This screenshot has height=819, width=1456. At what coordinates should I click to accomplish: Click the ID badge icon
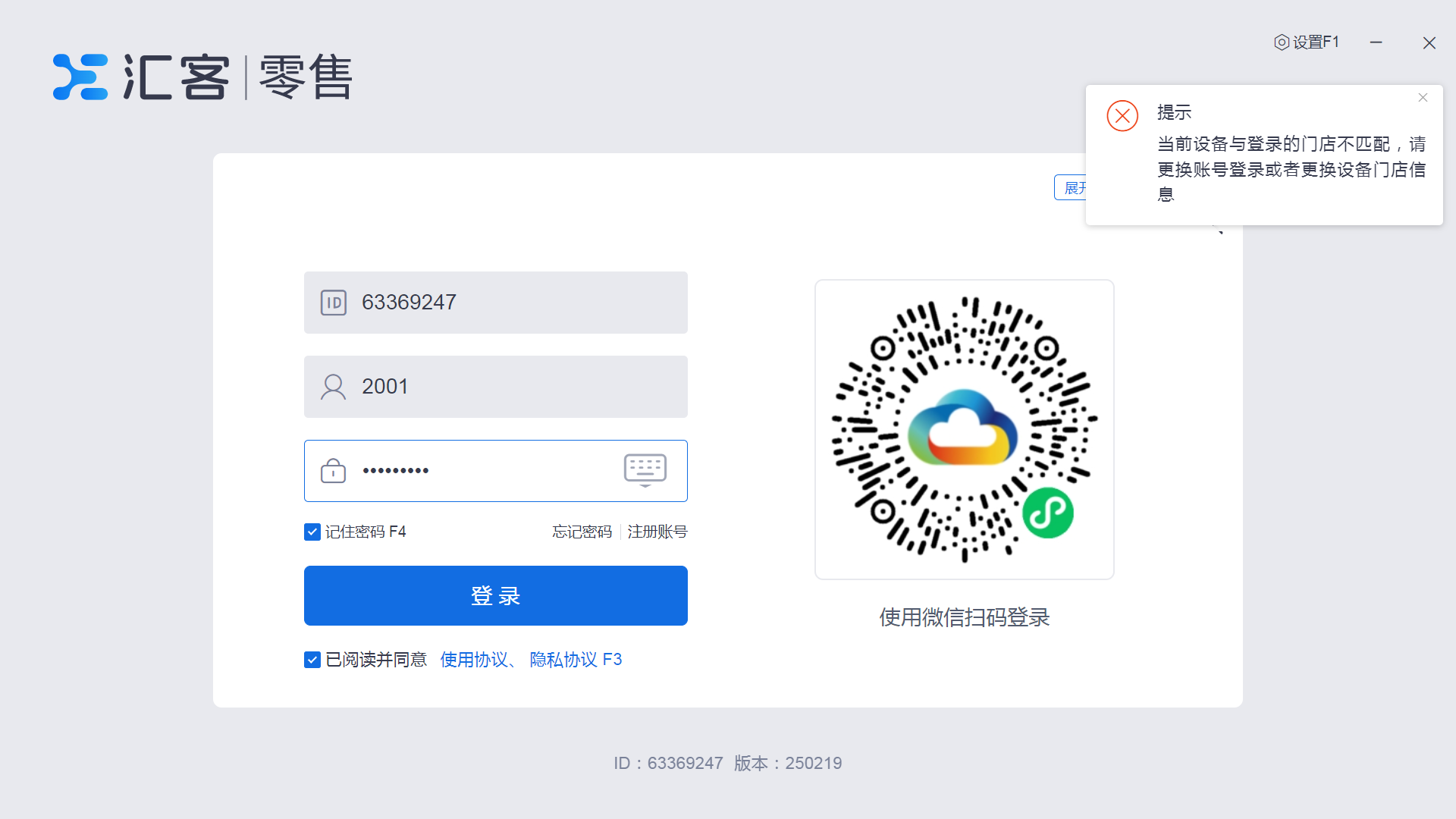coord(334,303)
